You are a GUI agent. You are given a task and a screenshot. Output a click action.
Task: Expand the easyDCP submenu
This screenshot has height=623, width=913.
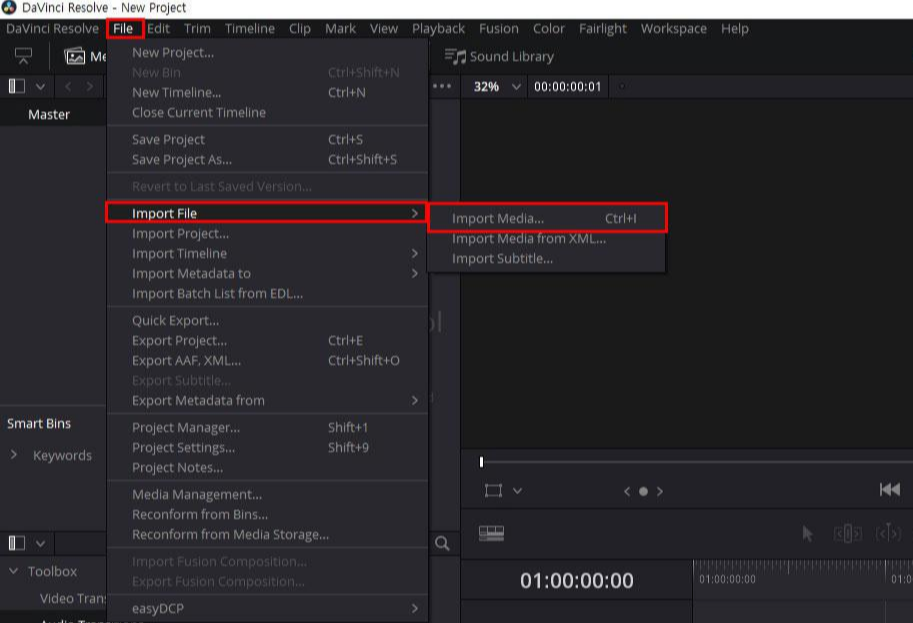coord(414,608)
